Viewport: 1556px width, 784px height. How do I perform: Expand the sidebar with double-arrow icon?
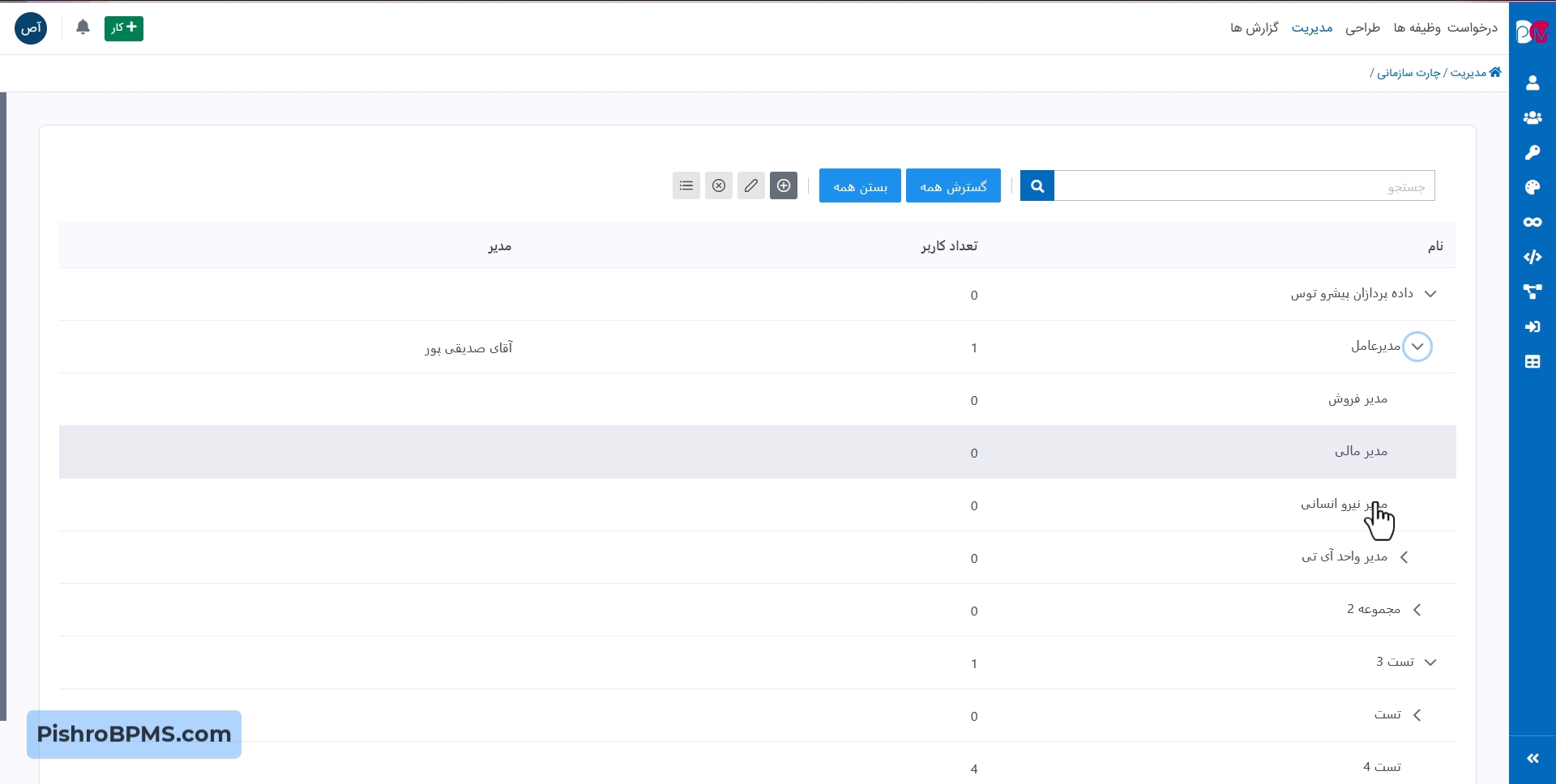click(1532, 758)
